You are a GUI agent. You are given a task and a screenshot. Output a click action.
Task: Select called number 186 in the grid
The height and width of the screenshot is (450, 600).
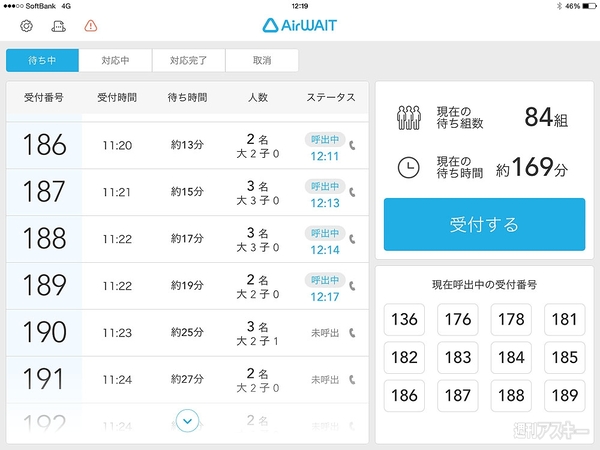pyautogui.click(x=404, y=396)
